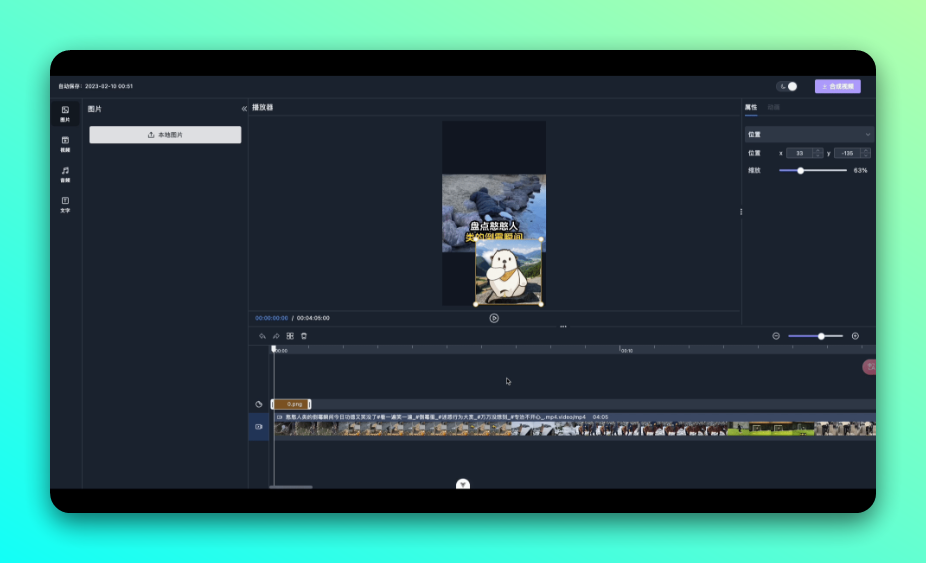Click the pink floating button at timeline right edge

point(869,367)
